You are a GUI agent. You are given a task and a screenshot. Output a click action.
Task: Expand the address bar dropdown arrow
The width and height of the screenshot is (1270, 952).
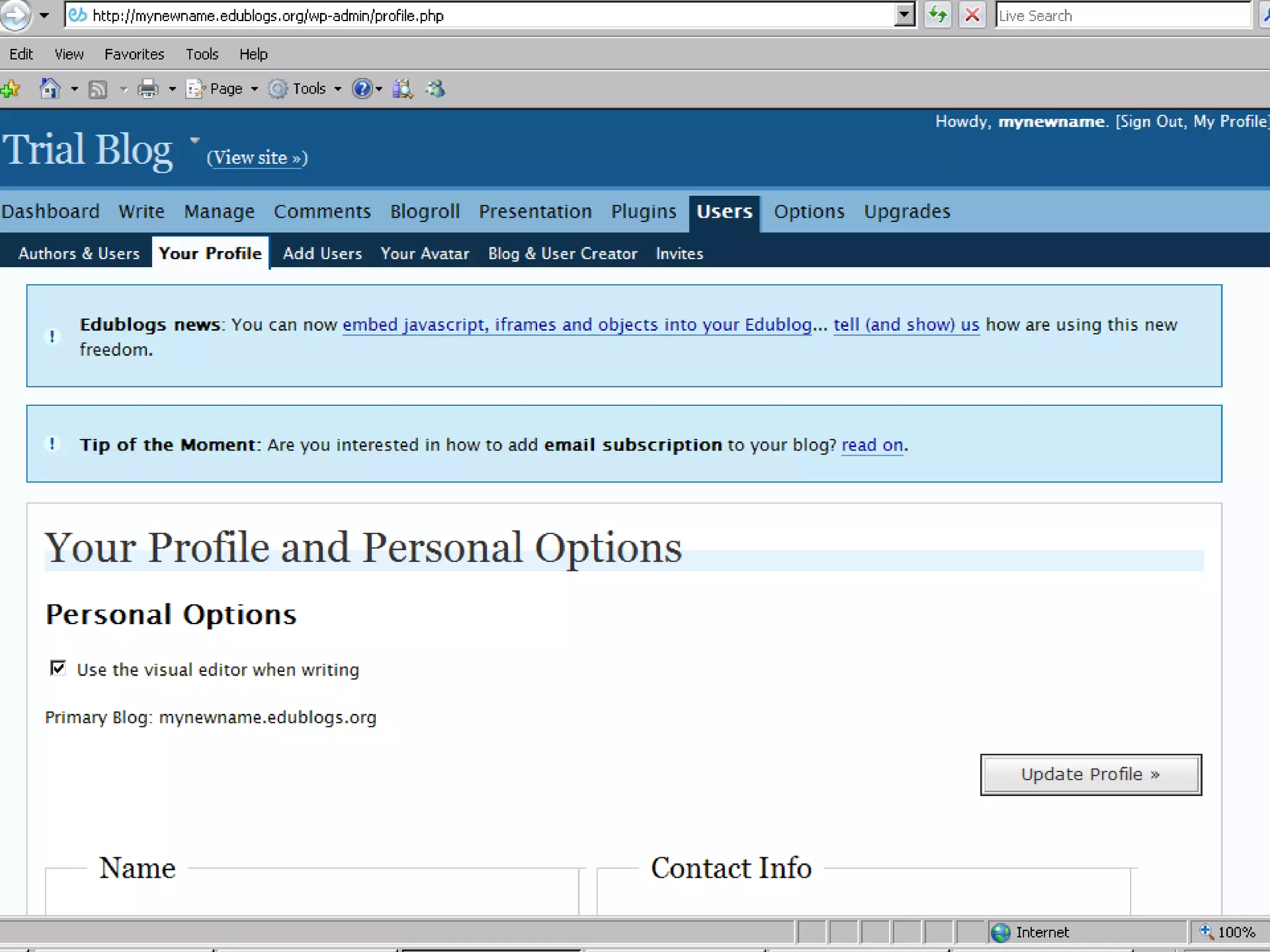(905, 15)
